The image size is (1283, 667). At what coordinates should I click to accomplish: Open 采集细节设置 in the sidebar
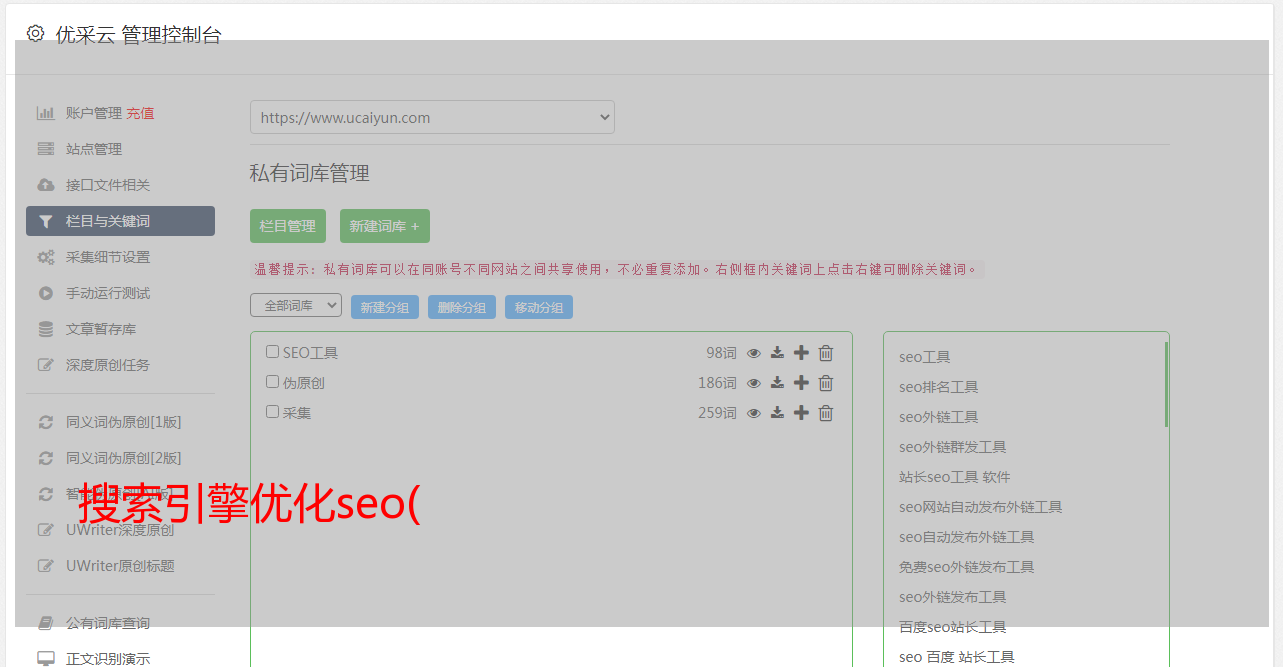click(x=108, y=257)
